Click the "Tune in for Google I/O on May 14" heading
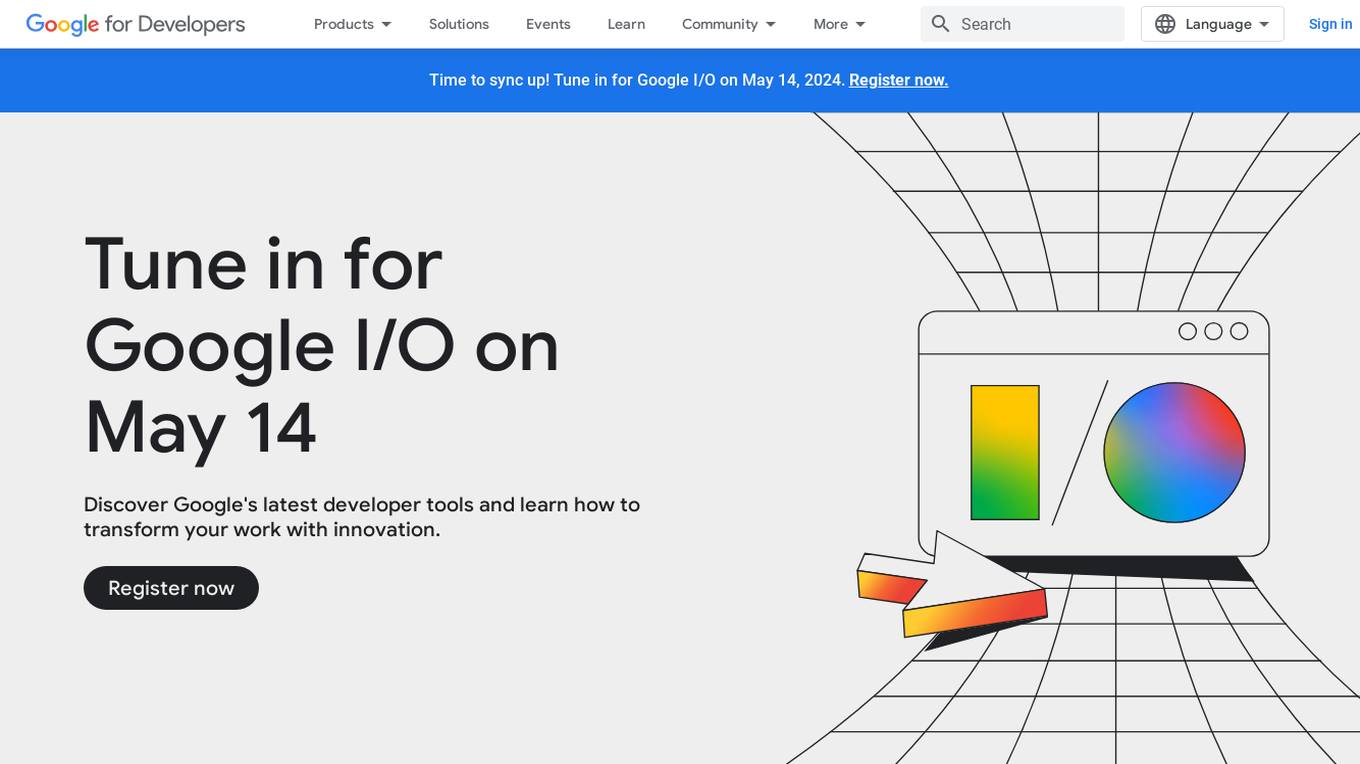Screen dimensions: 1360x764 [321, 346]
